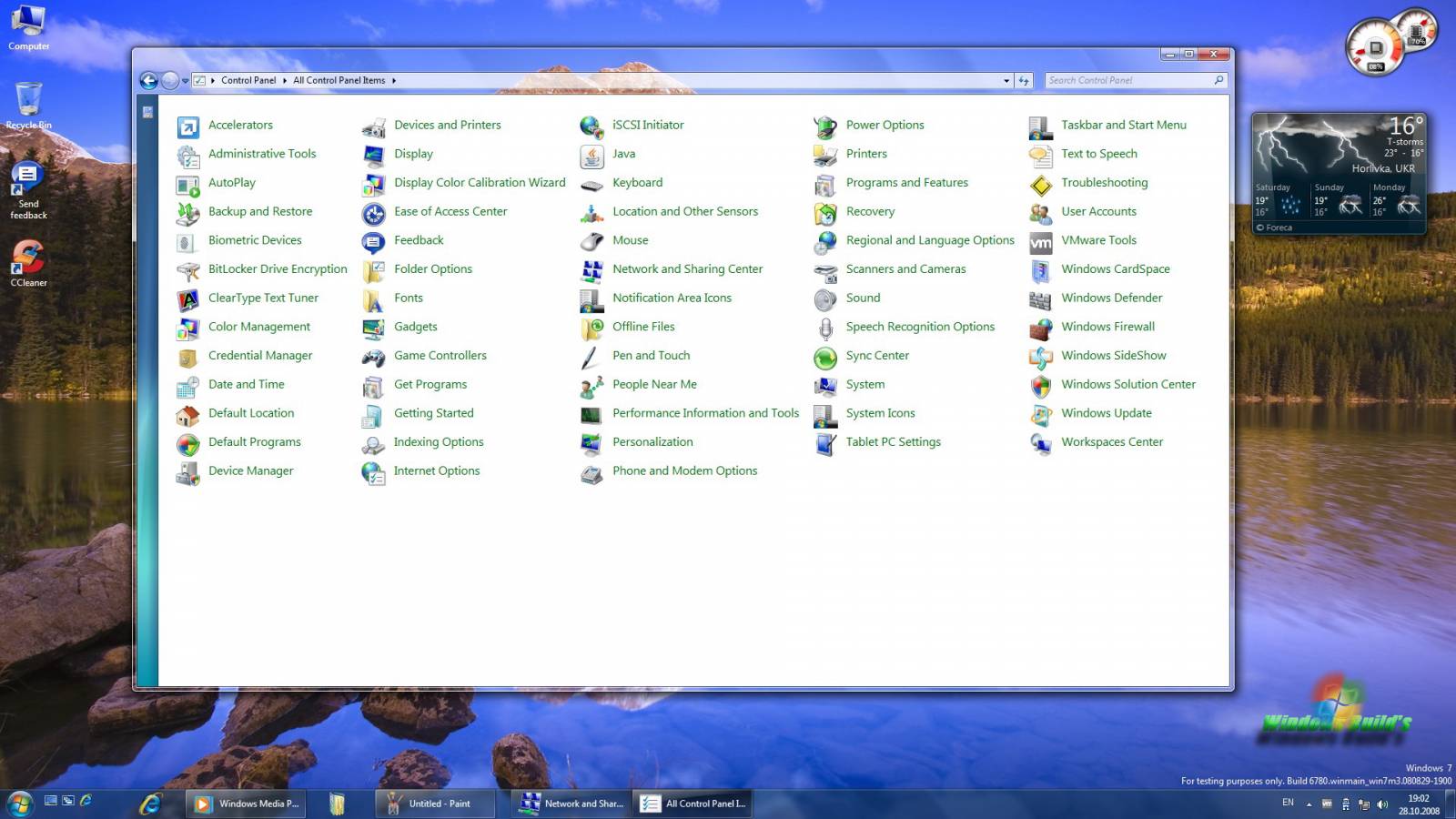The height and width of the screenshot is (819, 1456).
Task: Click the Device Manager icon
Action: click(187, 472)
